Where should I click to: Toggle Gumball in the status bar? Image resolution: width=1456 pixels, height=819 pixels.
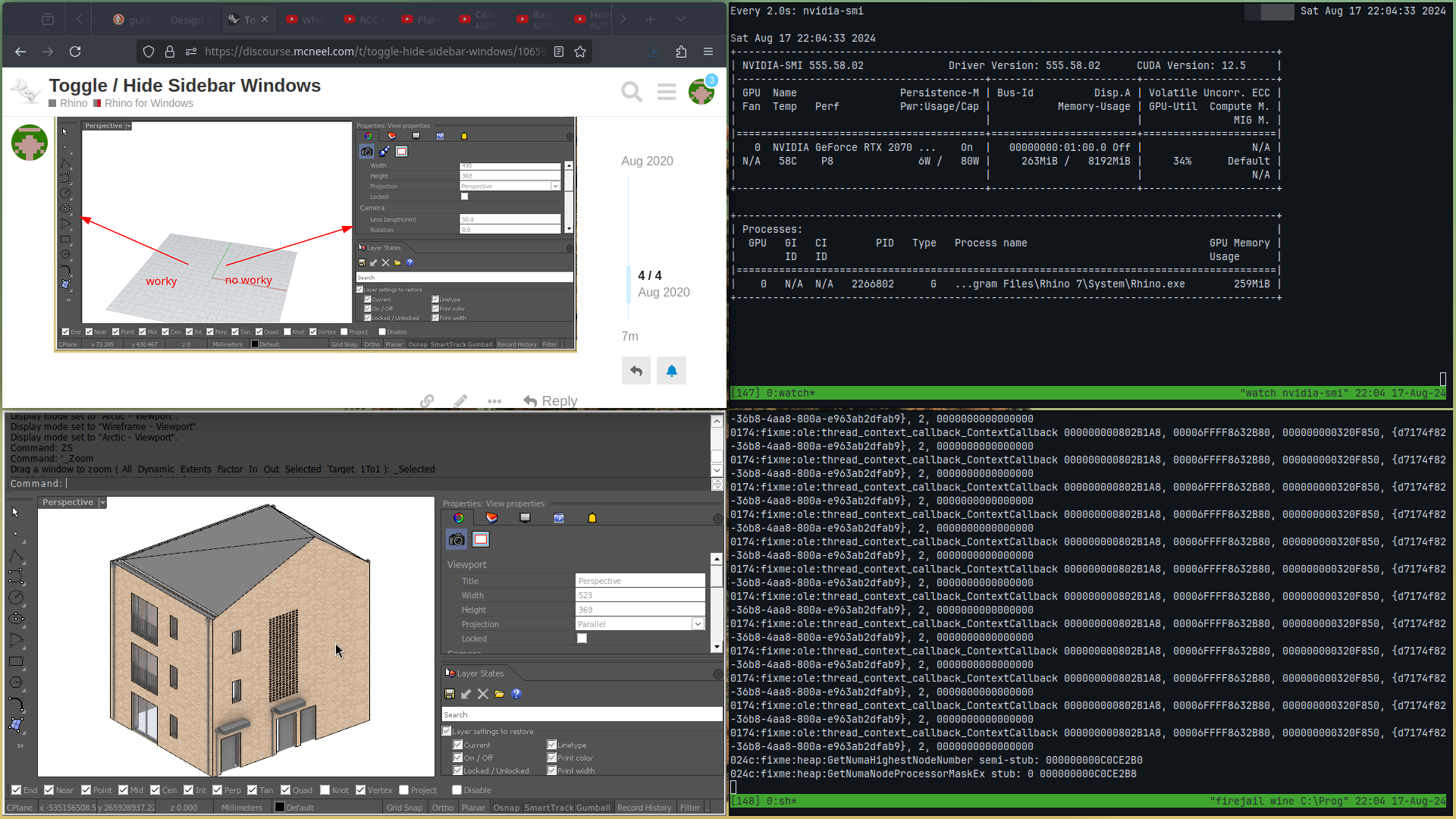[x=593, y=808]
